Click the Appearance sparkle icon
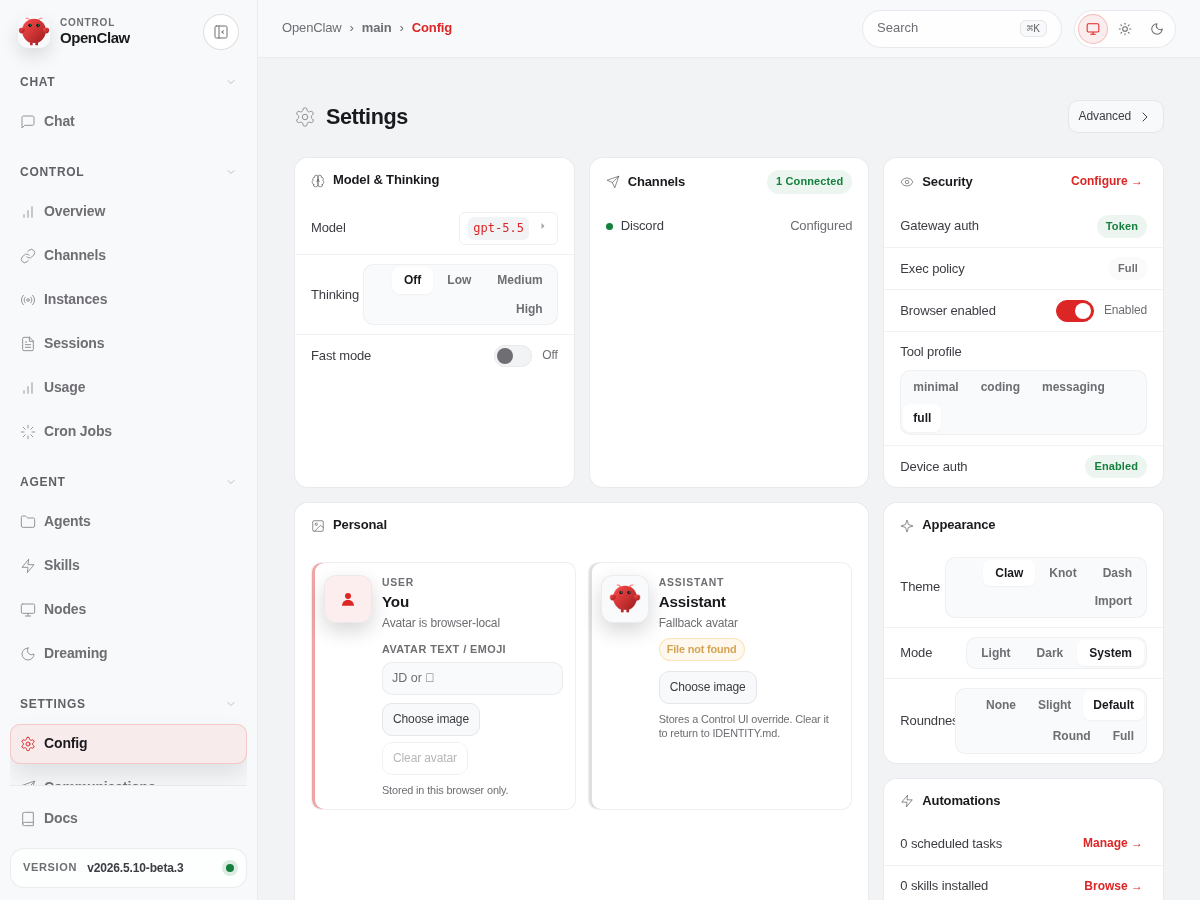The height and width of the screenshot is (900, 1200). 907,526
